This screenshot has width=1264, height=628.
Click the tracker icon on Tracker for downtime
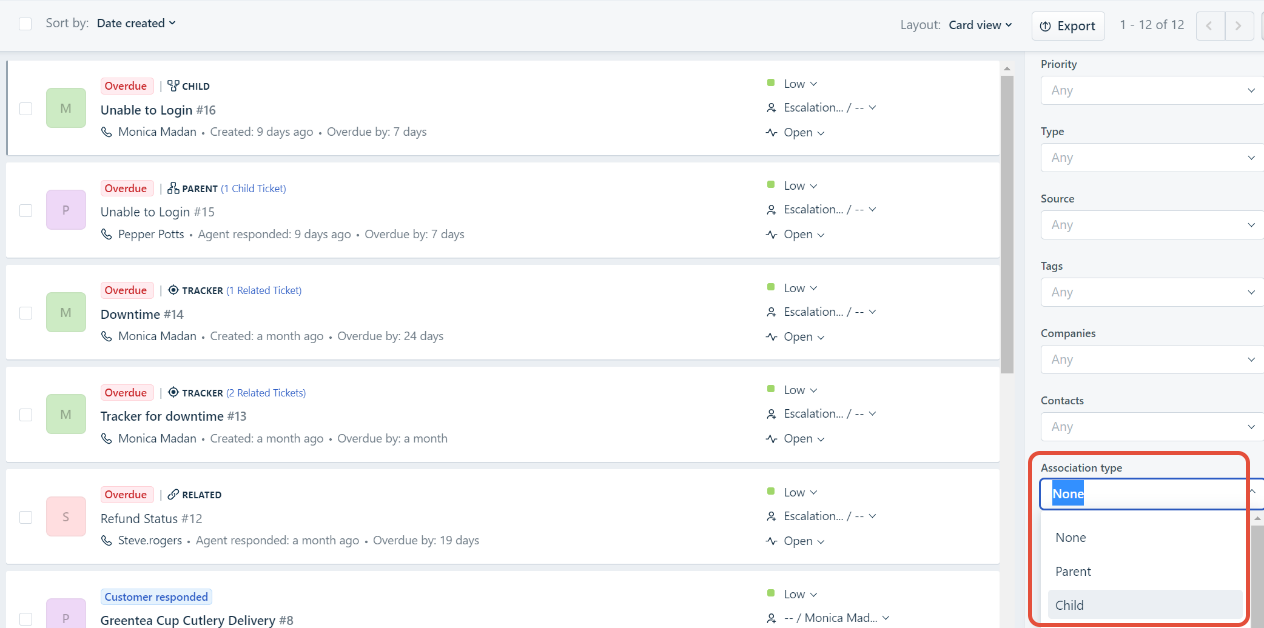click(x=173, y=392)
